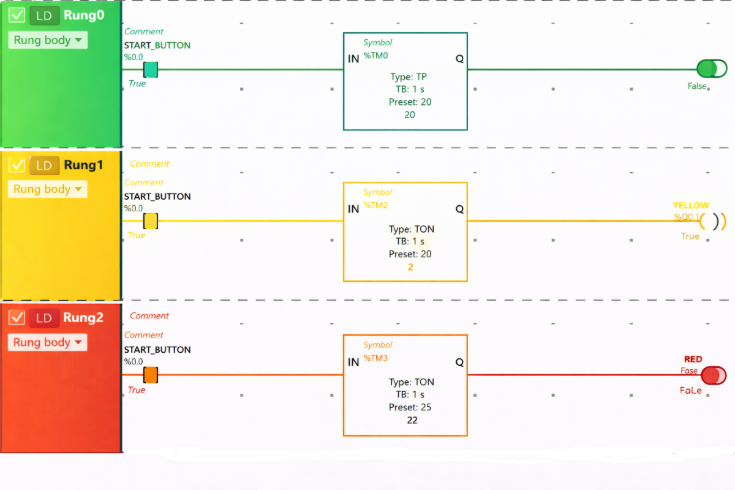Select the %TM3 TON timer block
The image size is (735, 490).
pos(405,385)
